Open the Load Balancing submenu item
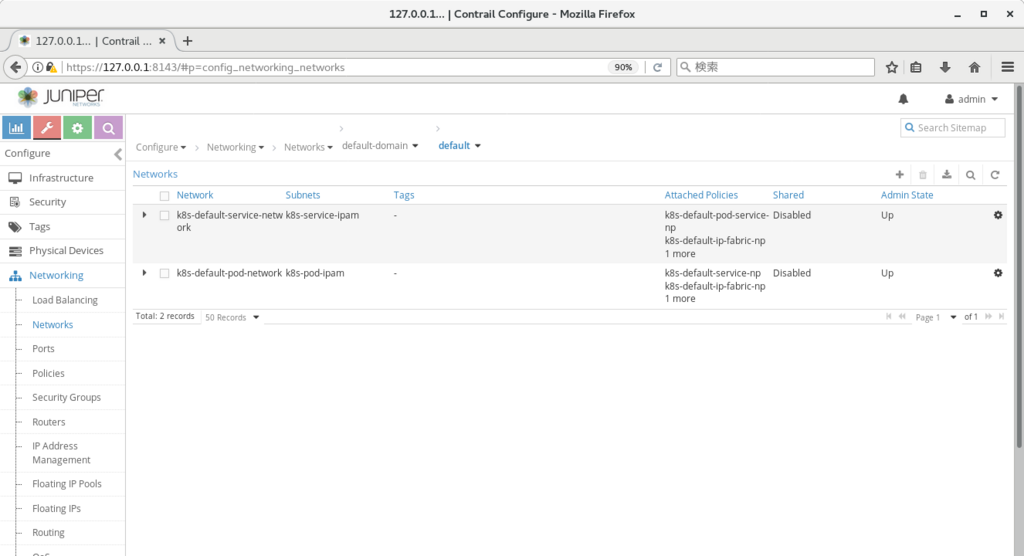 tap(65, 300)
